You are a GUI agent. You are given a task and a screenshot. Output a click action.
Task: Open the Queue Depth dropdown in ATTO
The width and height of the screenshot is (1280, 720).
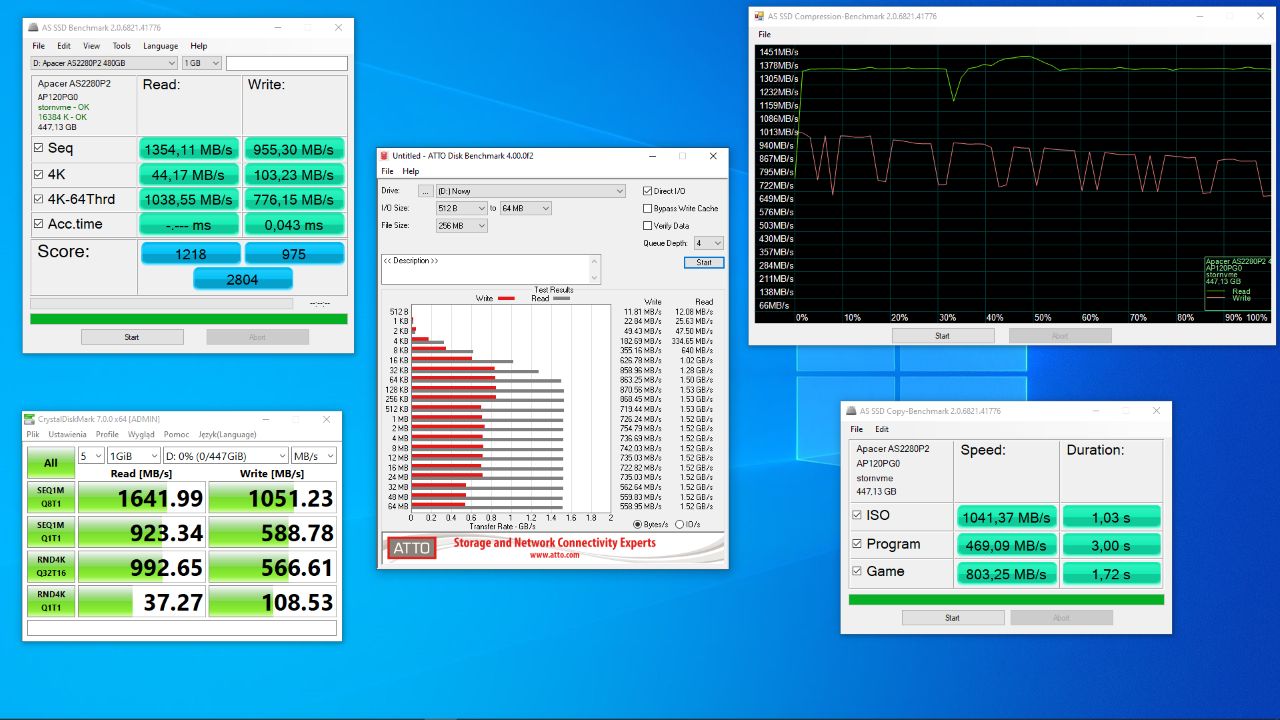707,242
